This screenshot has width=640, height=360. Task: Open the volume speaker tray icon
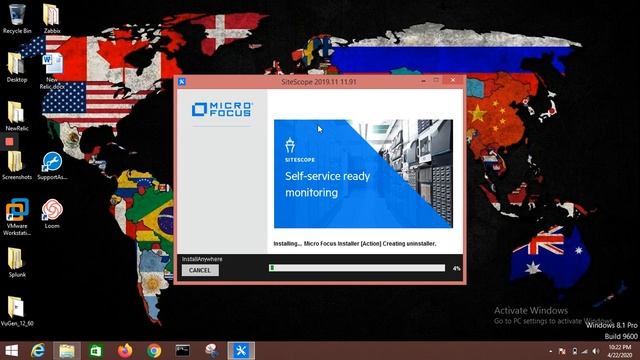click(596, 351)
